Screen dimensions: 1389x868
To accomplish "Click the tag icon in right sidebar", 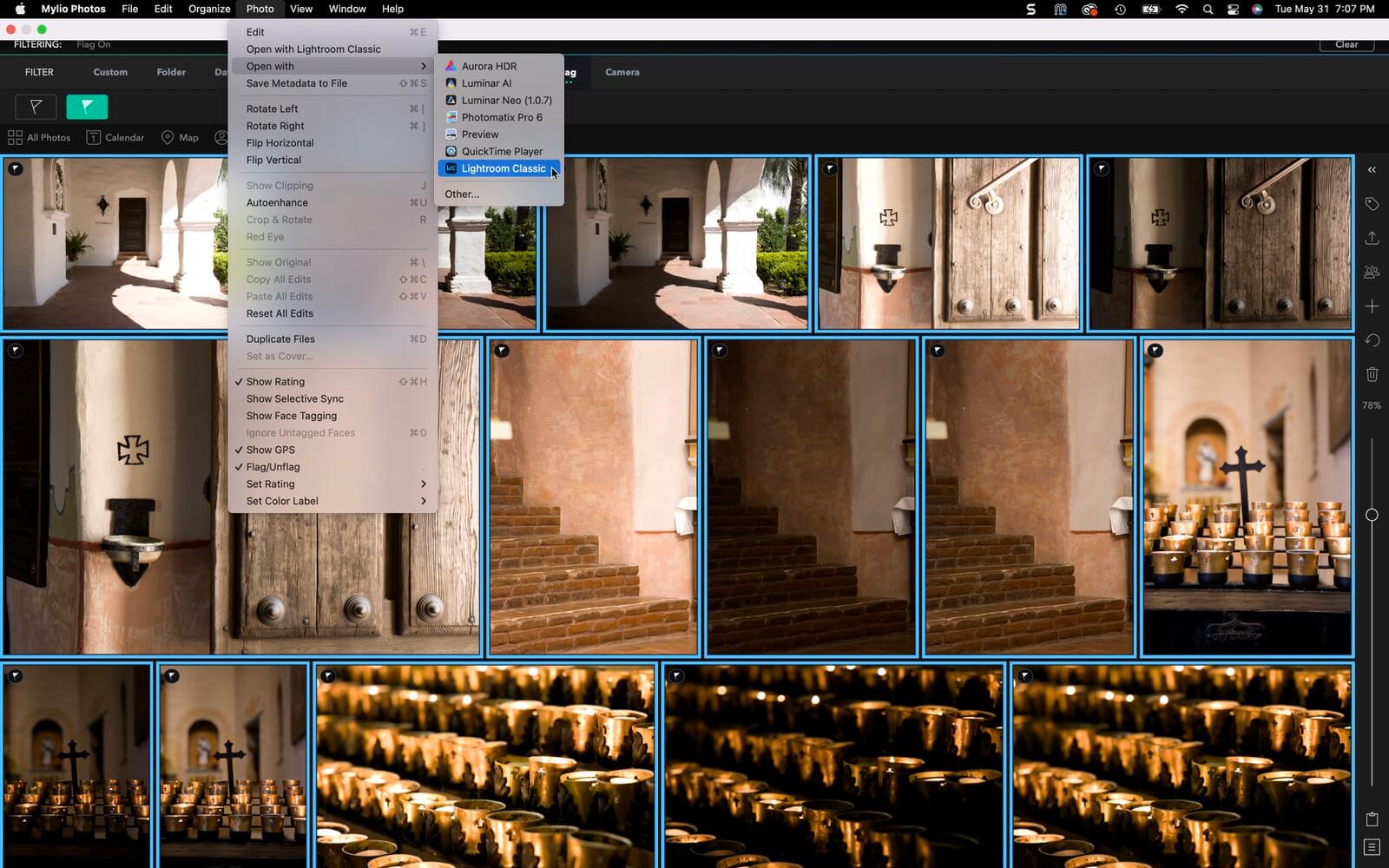I will pyautogui.click(x=1372, y=204).
